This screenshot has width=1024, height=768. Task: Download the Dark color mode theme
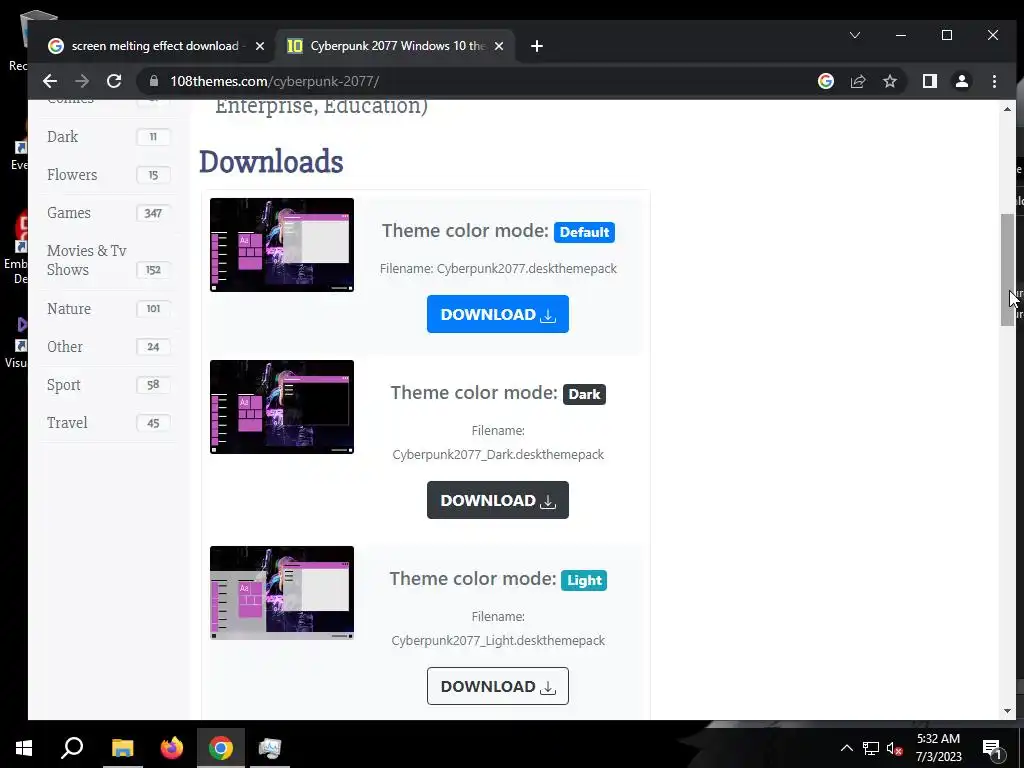[498, 500]
